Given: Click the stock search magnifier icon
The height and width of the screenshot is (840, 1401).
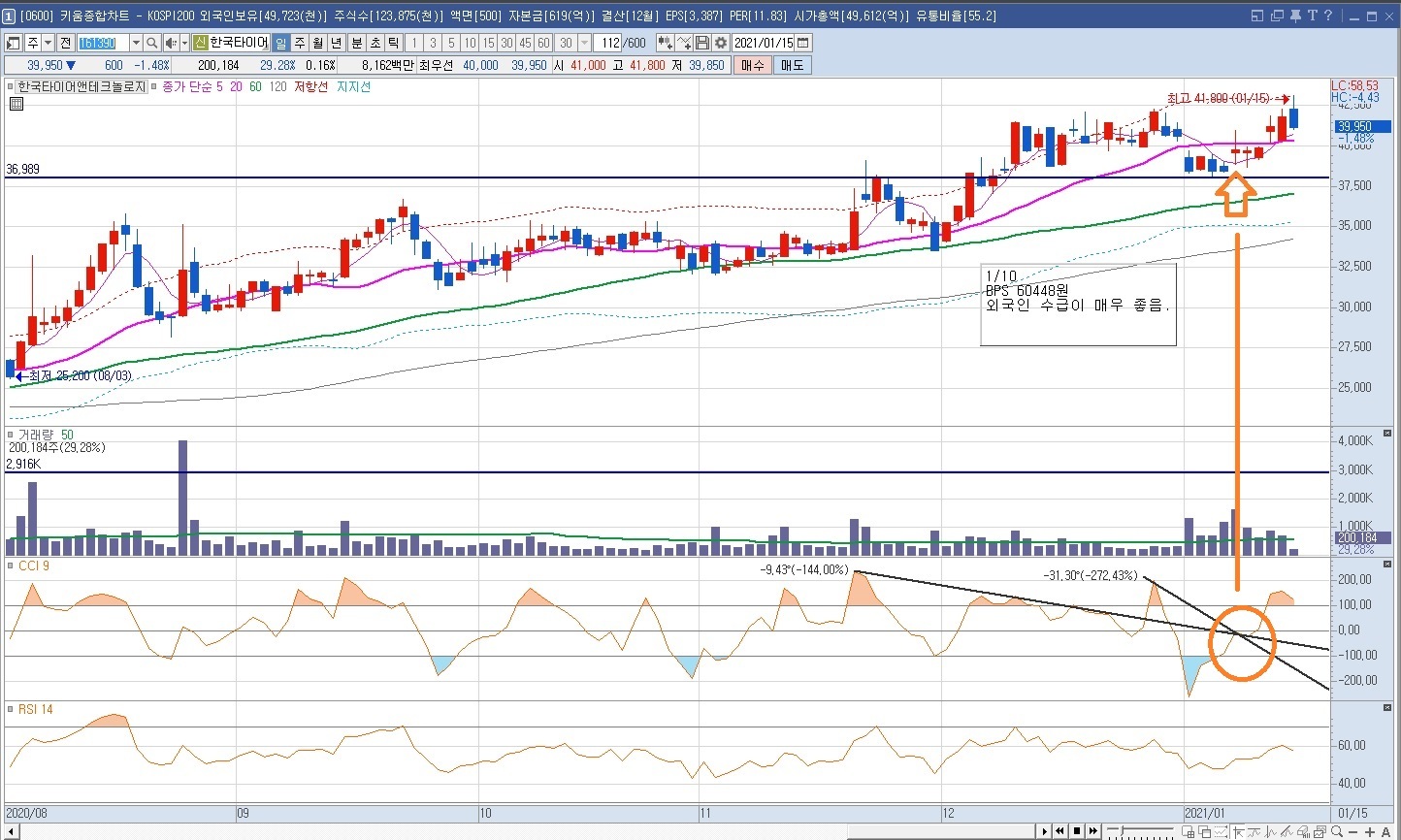Looking at the screenshot, I should tap(152, 43).
